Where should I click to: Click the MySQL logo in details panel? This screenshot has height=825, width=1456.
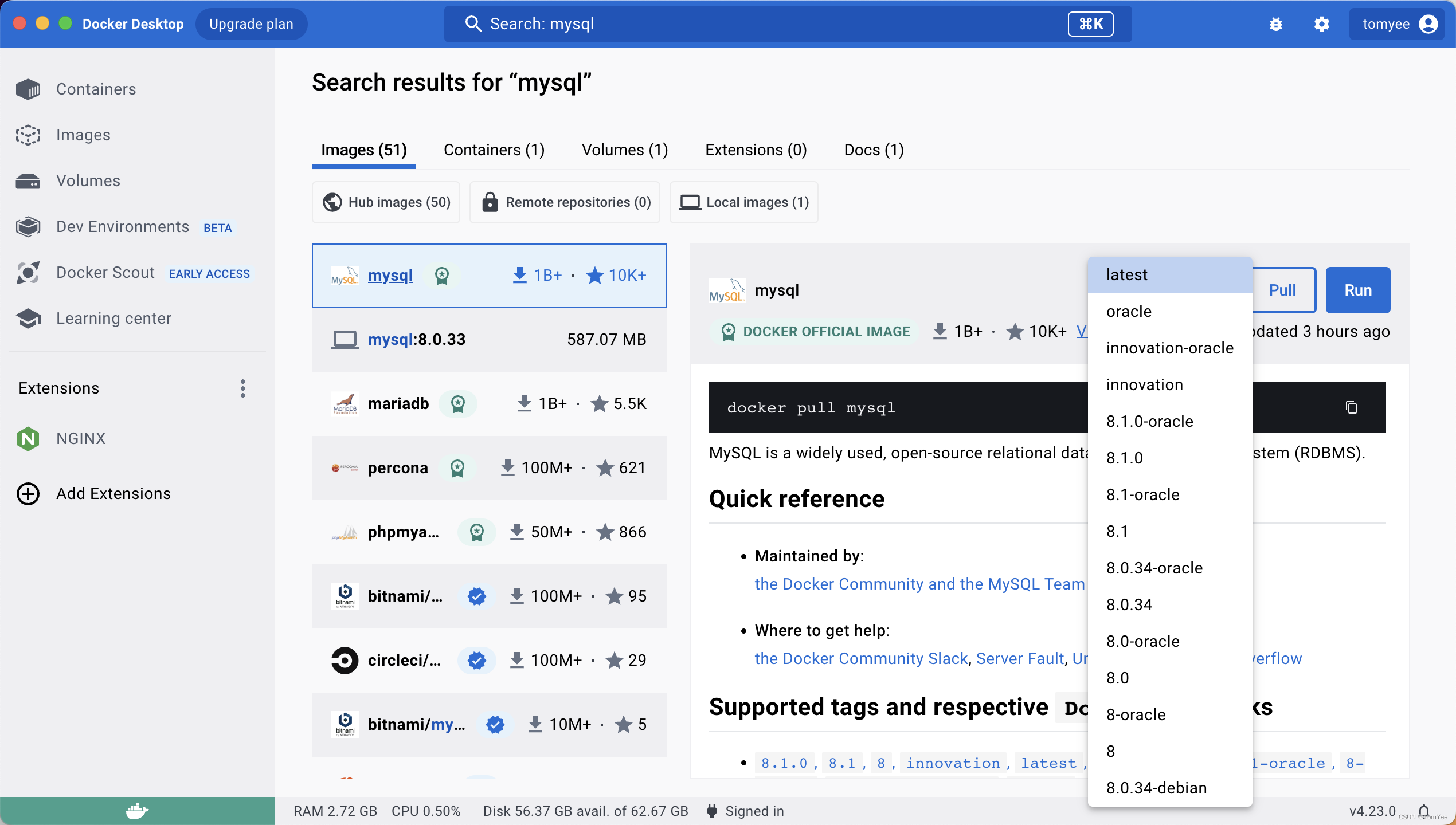point(727,290)
